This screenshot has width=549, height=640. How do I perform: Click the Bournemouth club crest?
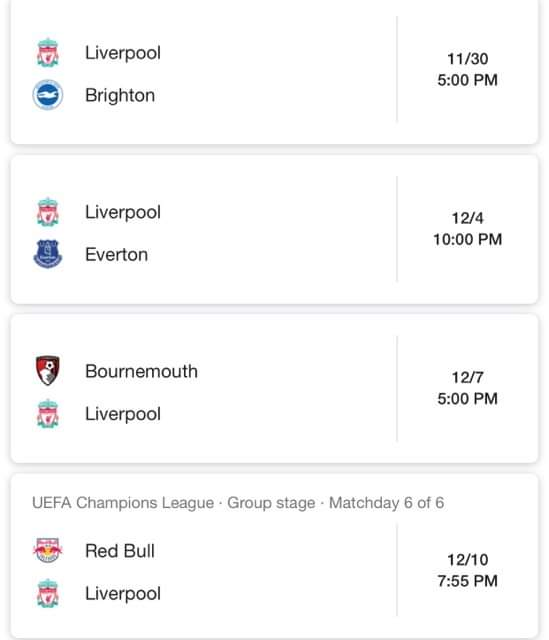coord(48,371)
